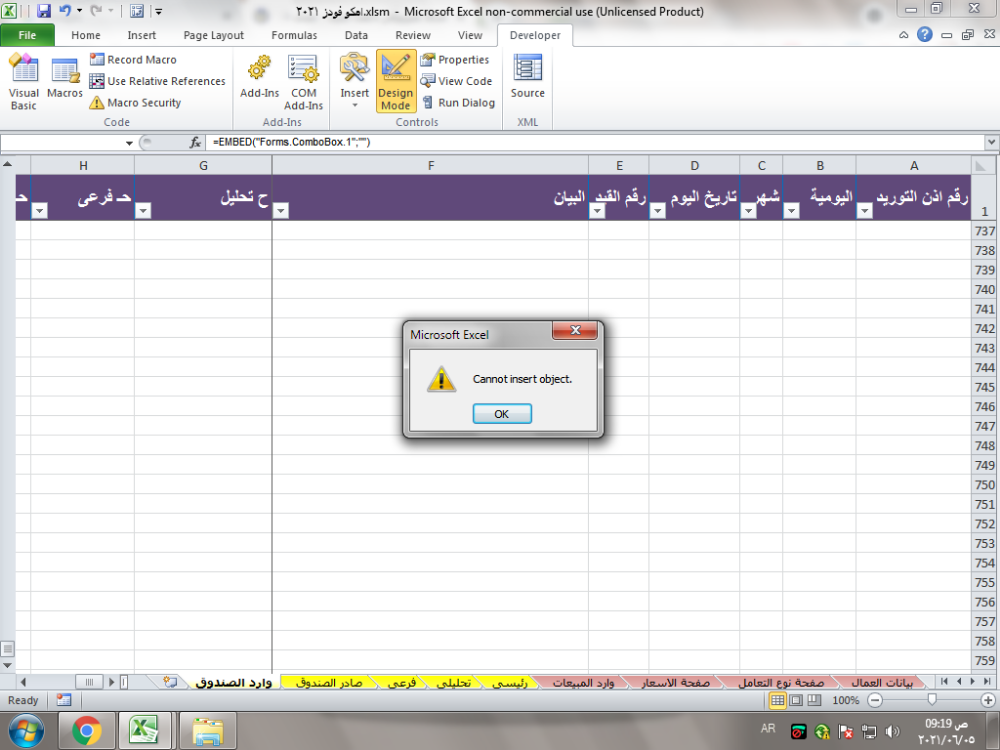Image resolution: width=1000 pixels, height=750 pixels.
Task: Open filter for ح تحليل column
Action: click(x=143, y=210)
